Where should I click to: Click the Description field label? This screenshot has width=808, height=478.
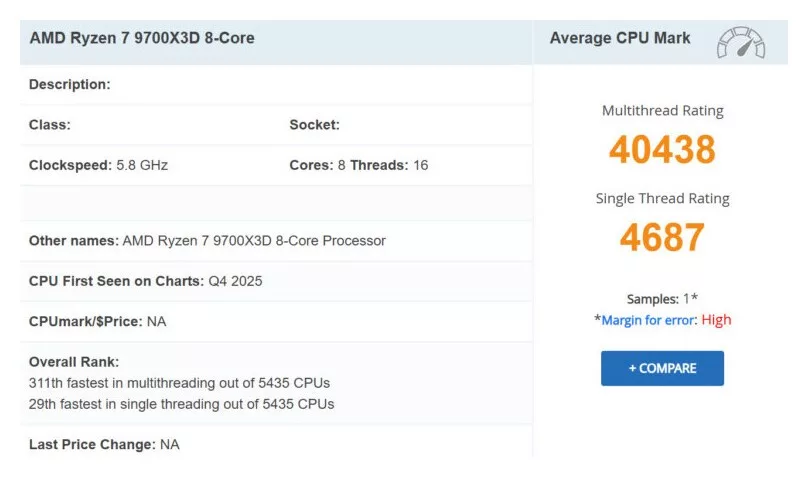(69, 85)
